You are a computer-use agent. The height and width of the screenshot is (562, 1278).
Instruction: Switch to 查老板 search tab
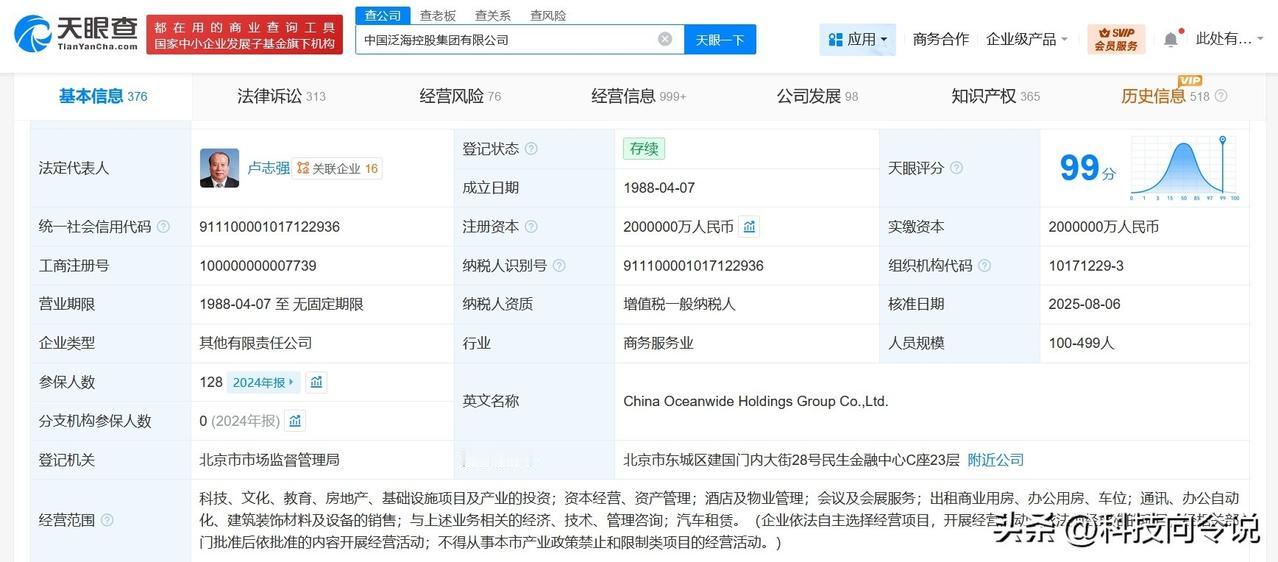[437, 15]
